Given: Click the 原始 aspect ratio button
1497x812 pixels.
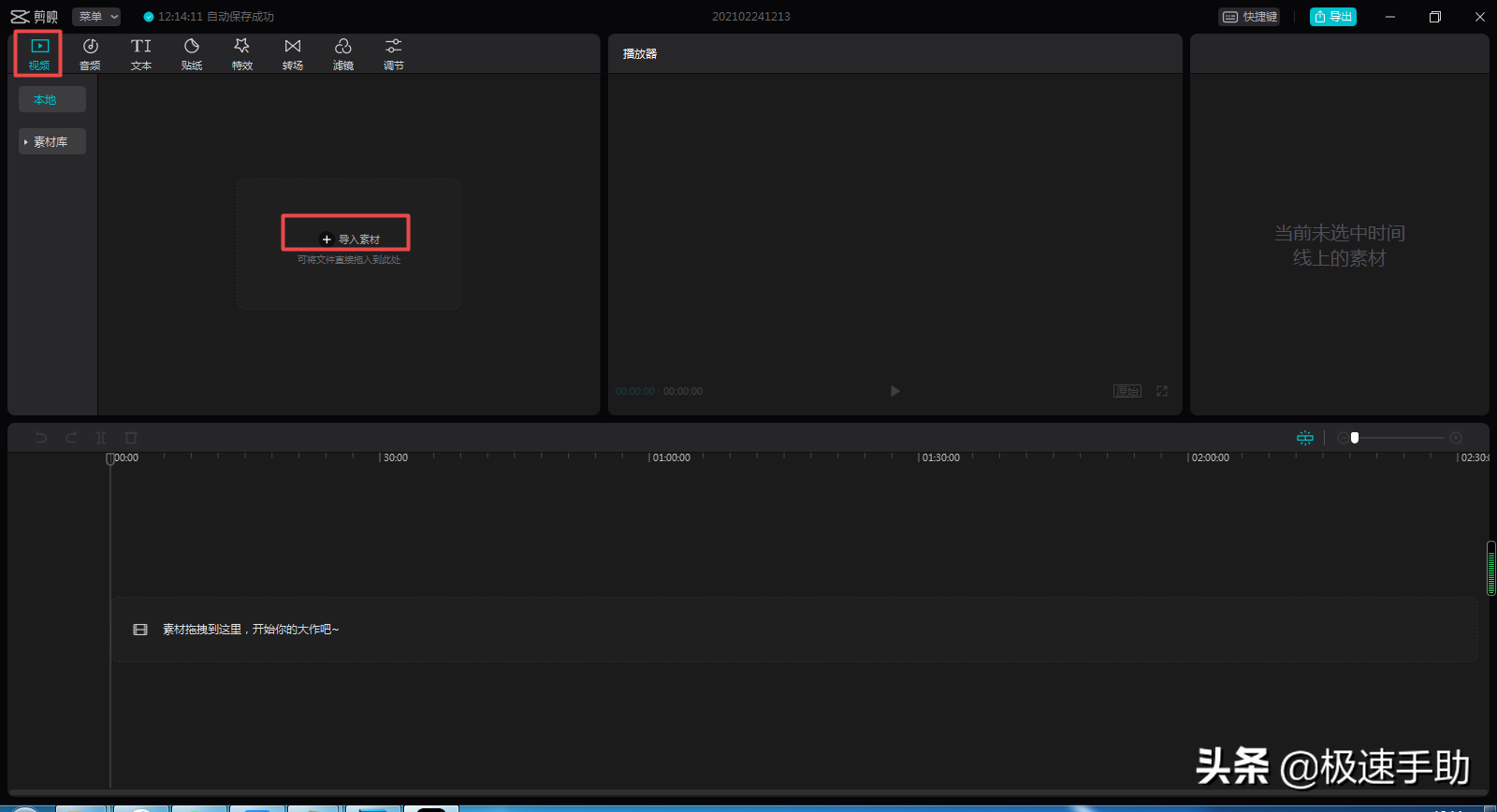Looking at the screenshot, I should [x=1127, y=391].
